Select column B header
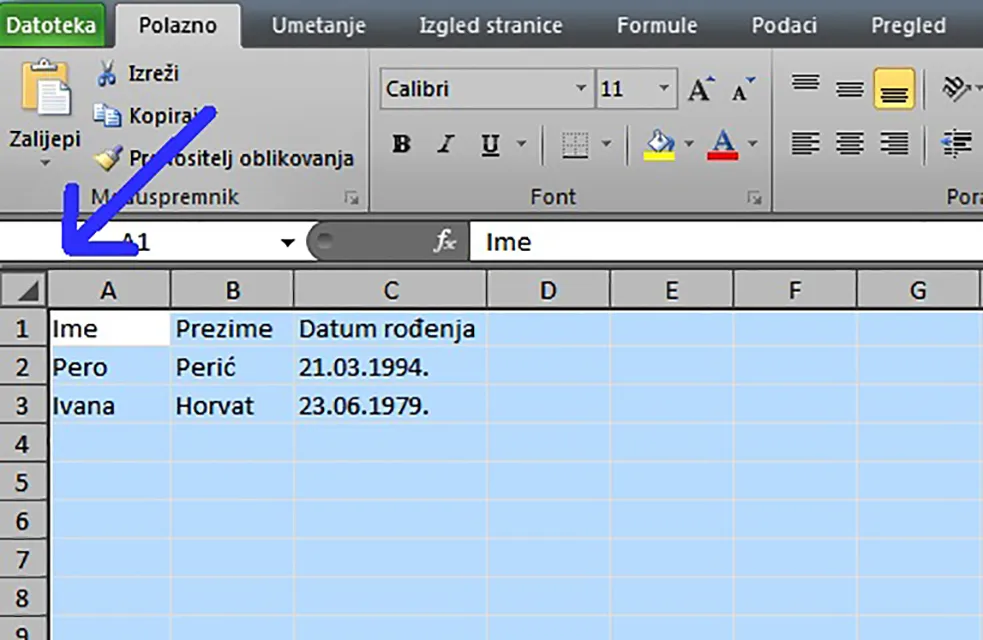 coord(233,290)
